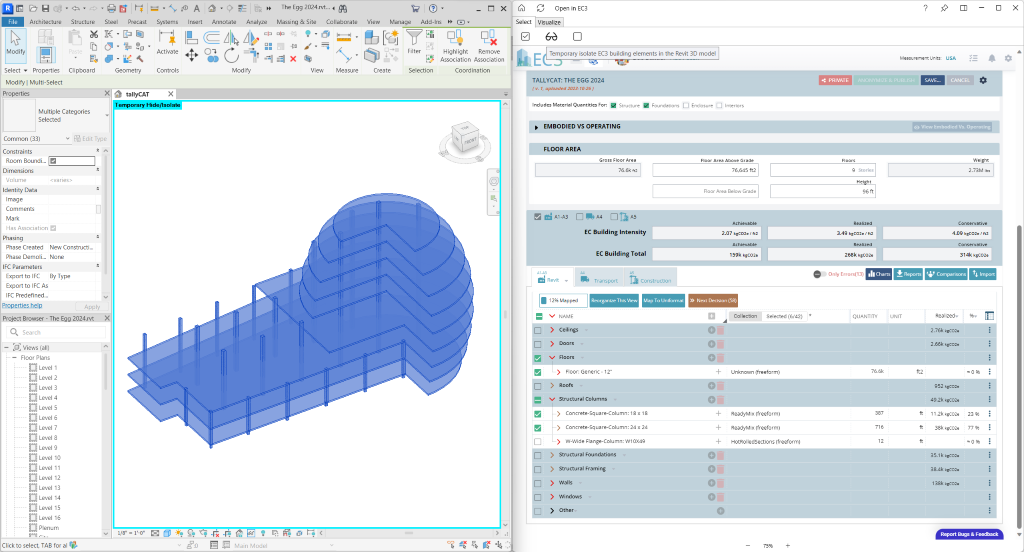Check the W-Wide Flange-Column row checkbox
This screenshot has height=552, width=1024.
pyautogui.click(x=538, y=441)
